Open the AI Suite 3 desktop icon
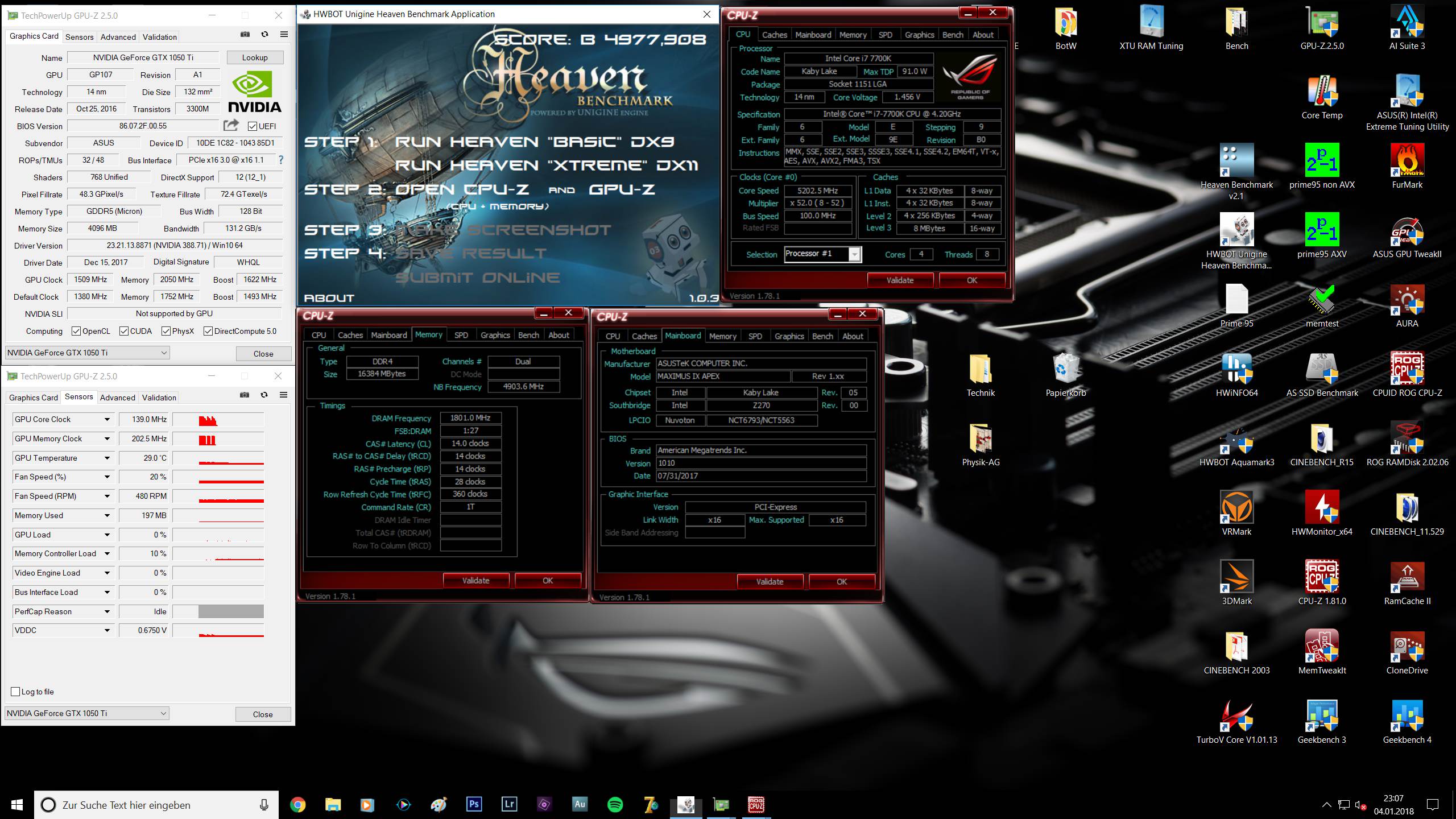 [1407, 27]
